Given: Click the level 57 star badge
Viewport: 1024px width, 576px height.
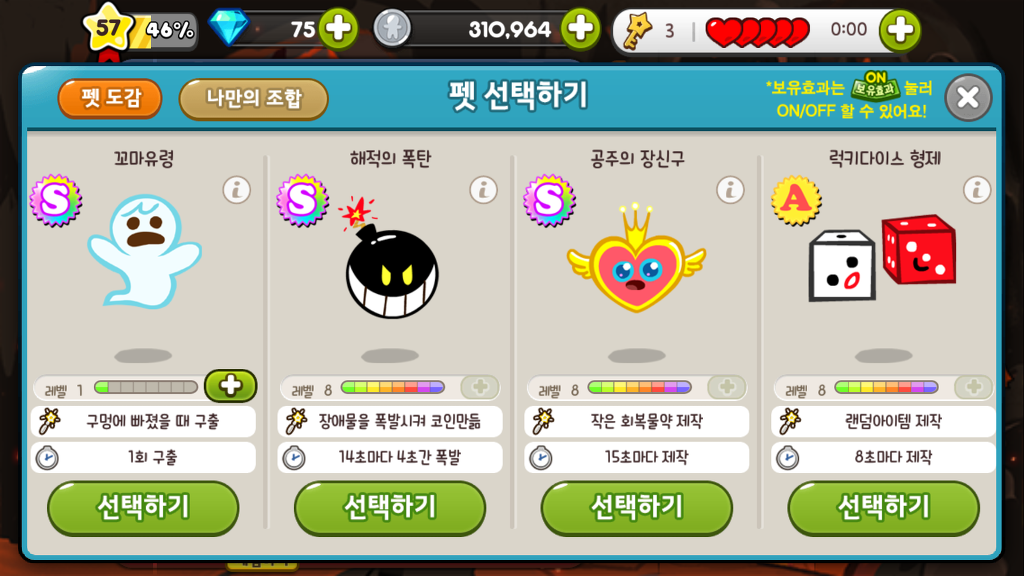Looking at the screenshot, I should coord(108,28).
